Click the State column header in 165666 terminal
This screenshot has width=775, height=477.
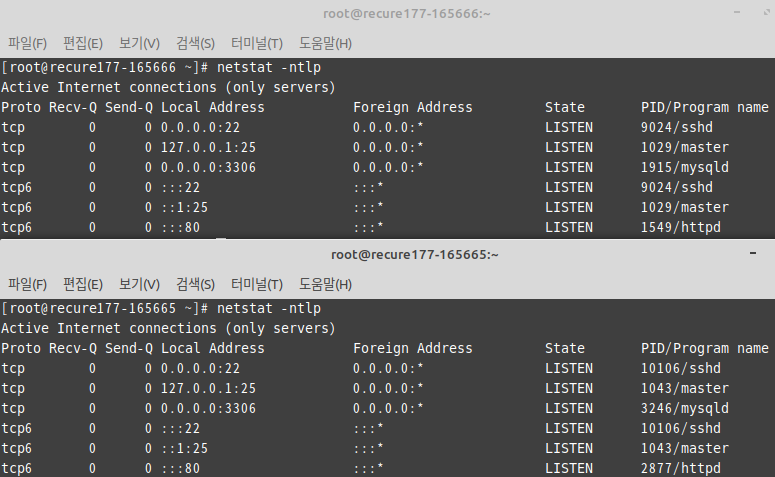tap(564, 107)
